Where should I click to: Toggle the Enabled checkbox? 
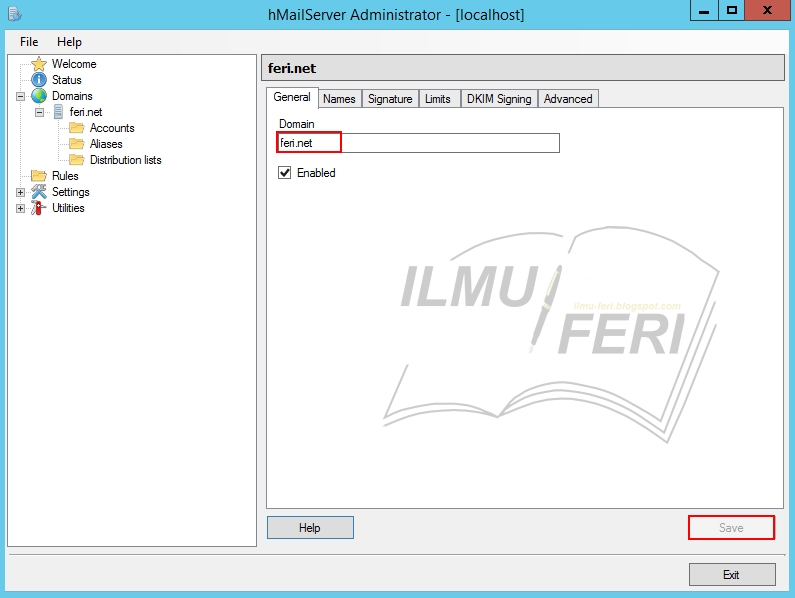[284, 173]
